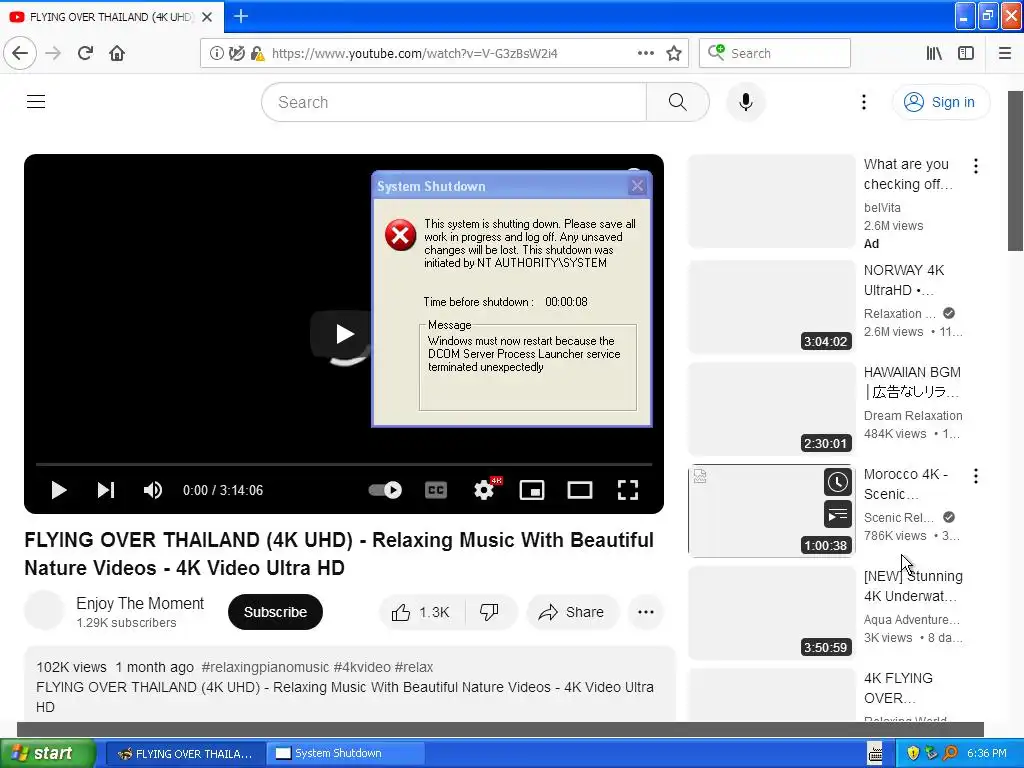Viewport: 1024px width, 768px height.
Task: Click the URL address field
Action: (x=444, y=53)
